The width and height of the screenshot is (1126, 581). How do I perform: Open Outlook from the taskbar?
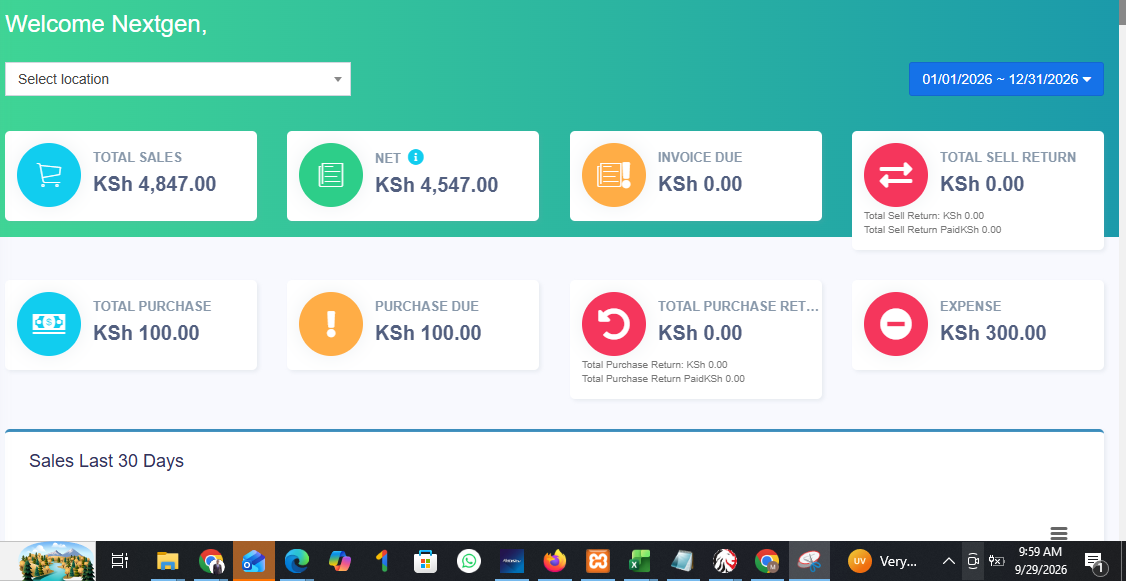(x=253, y=561)
